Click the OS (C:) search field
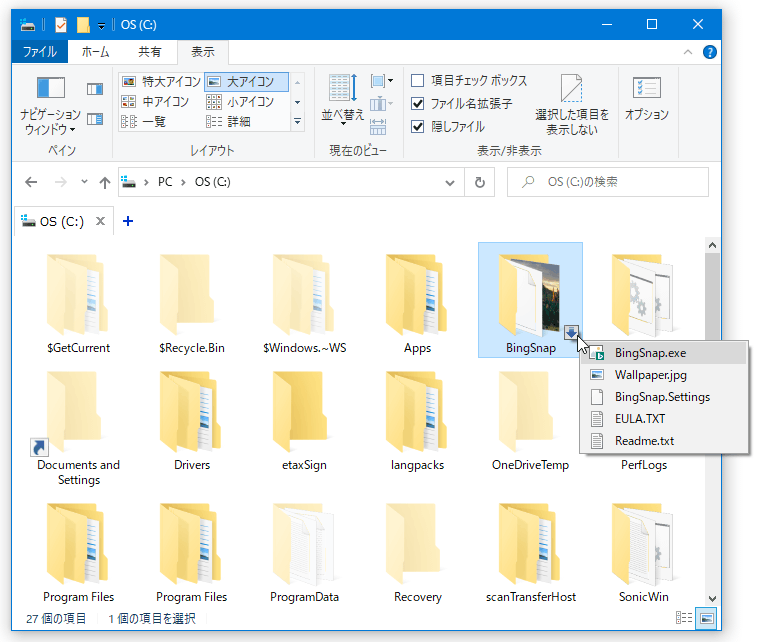Screen dimensions: 758x642 [x=608, y=182]
